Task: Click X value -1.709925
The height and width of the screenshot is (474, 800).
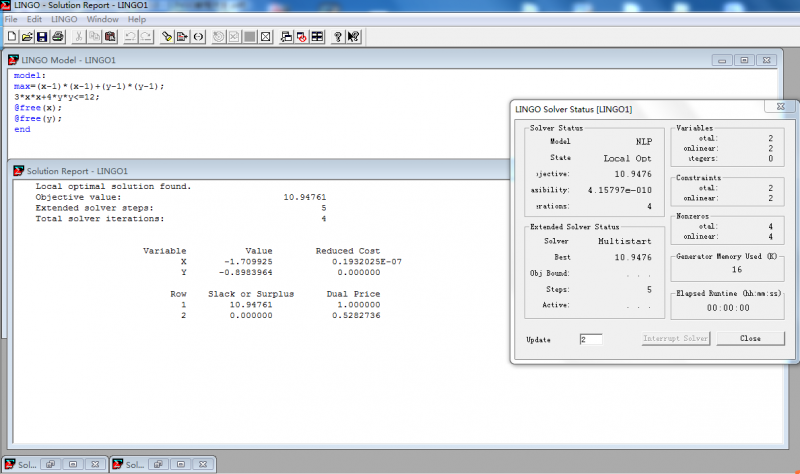Action: click(x=248, y=261)
